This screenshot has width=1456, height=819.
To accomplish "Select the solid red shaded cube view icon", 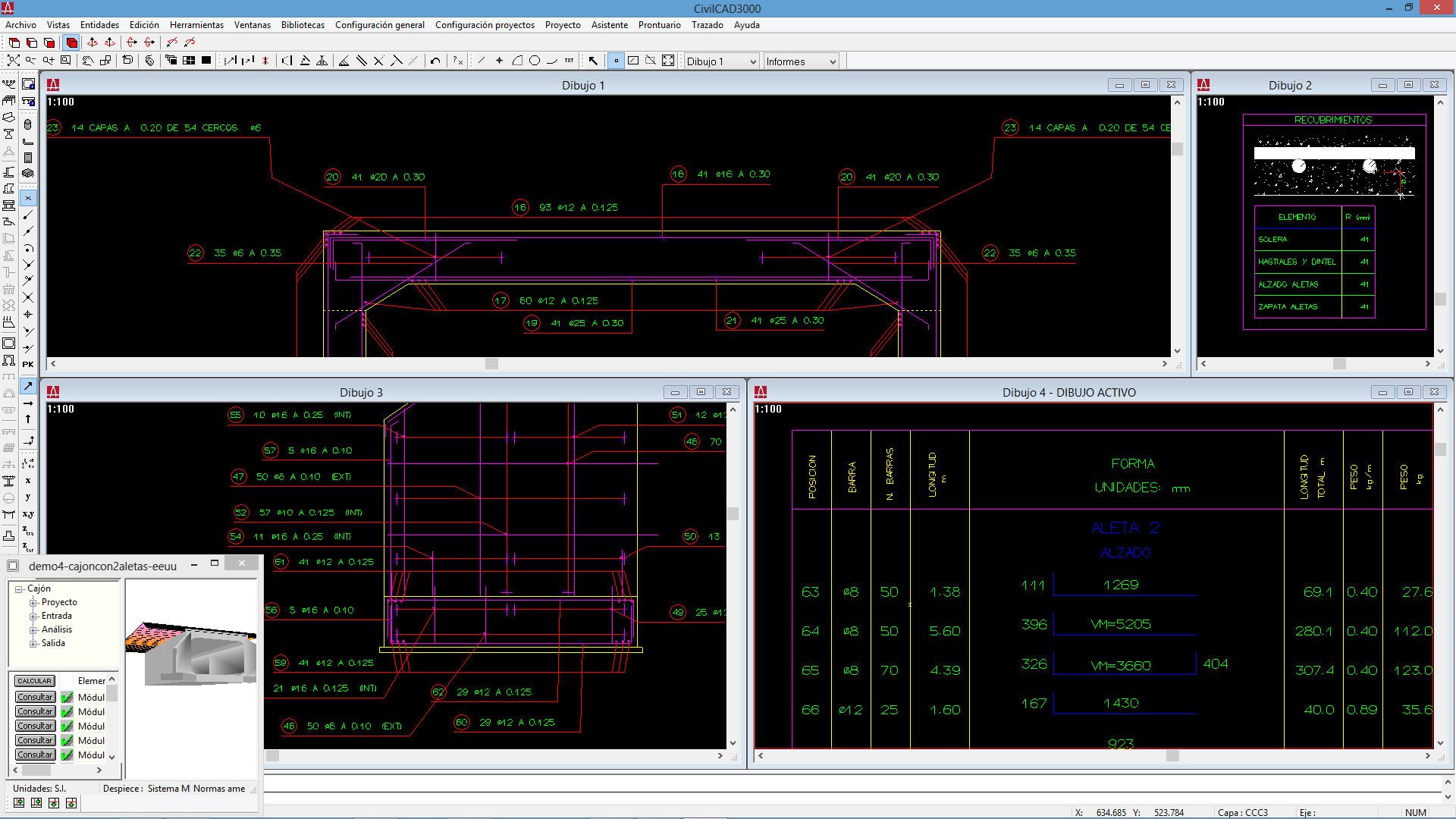I will coord(72,42).
